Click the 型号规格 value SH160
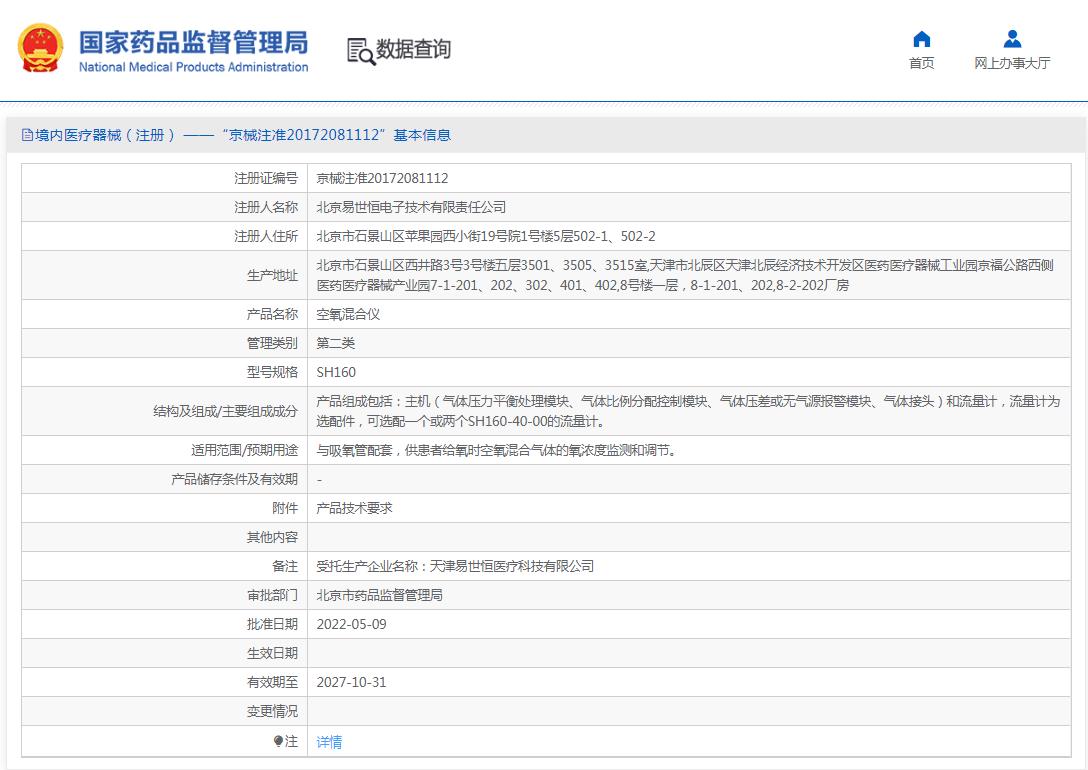The image size is (1088, 770). [335, 371]
